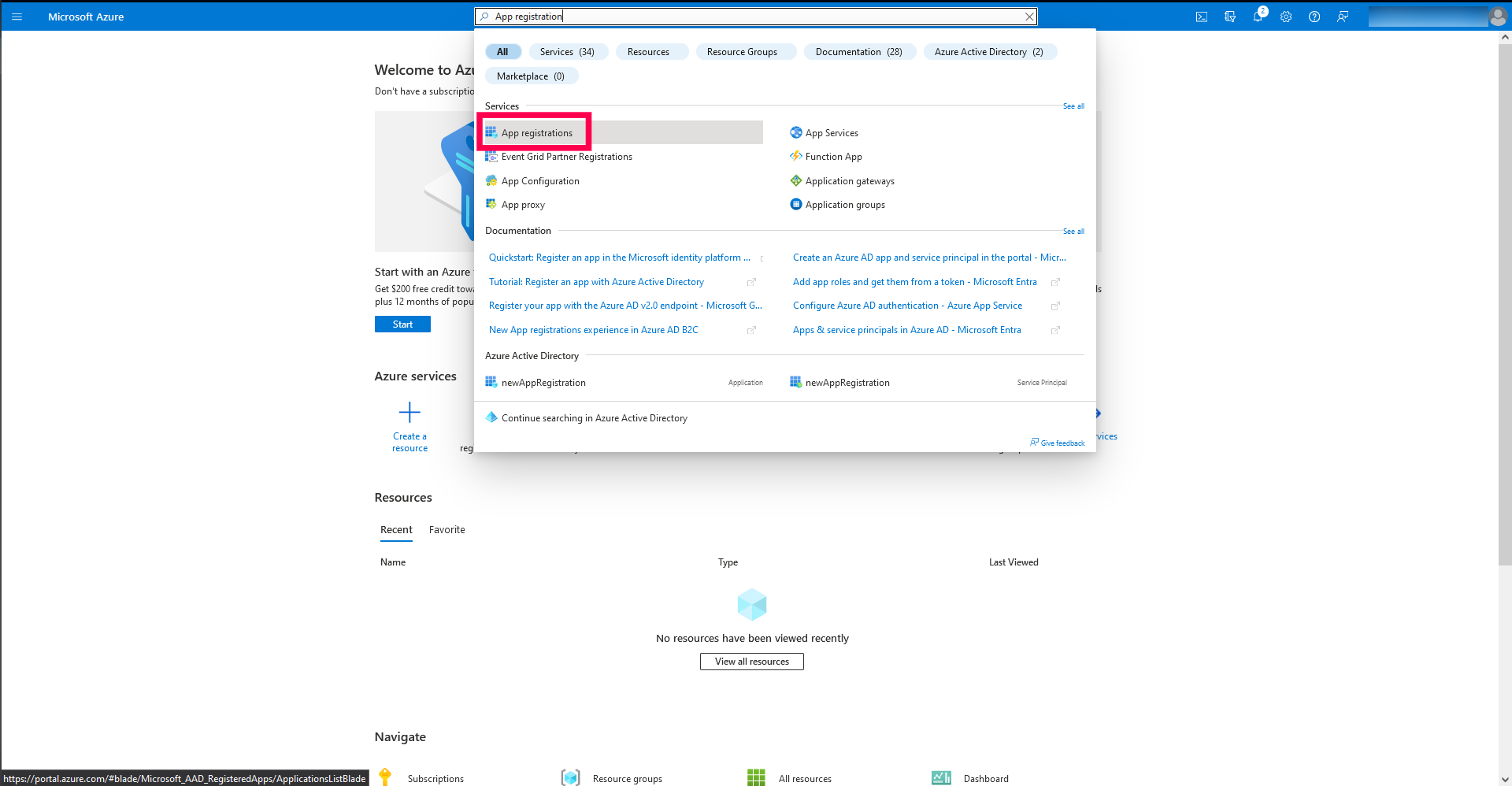1512x786 pixels.
Task: Open the directories and subscriptions filter
Action: (x=1230, y=17)
